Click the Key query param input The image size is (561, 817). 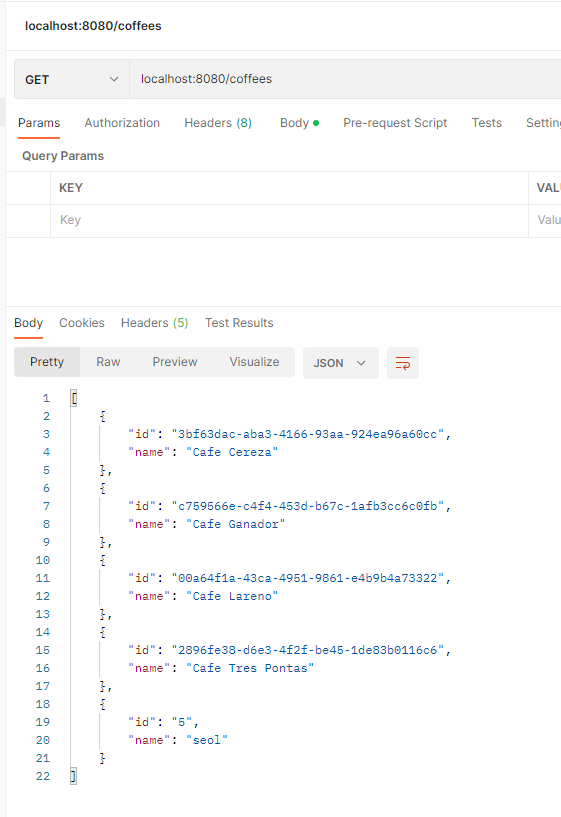[x=289, y=220]
